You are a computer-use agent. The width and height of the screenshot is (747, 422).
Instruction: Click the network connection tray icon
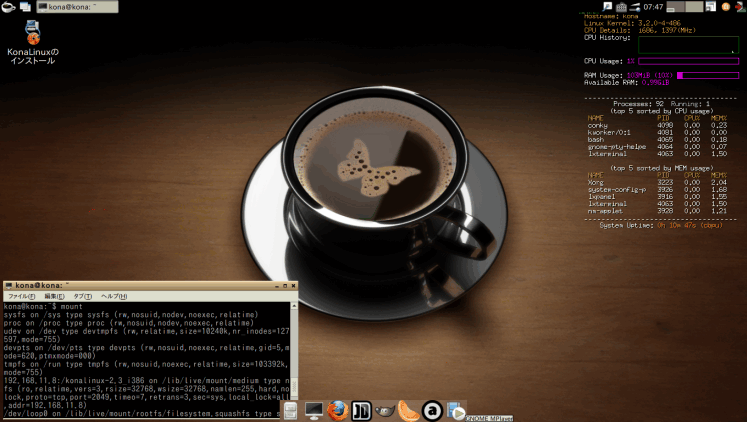tap(635, 7)
